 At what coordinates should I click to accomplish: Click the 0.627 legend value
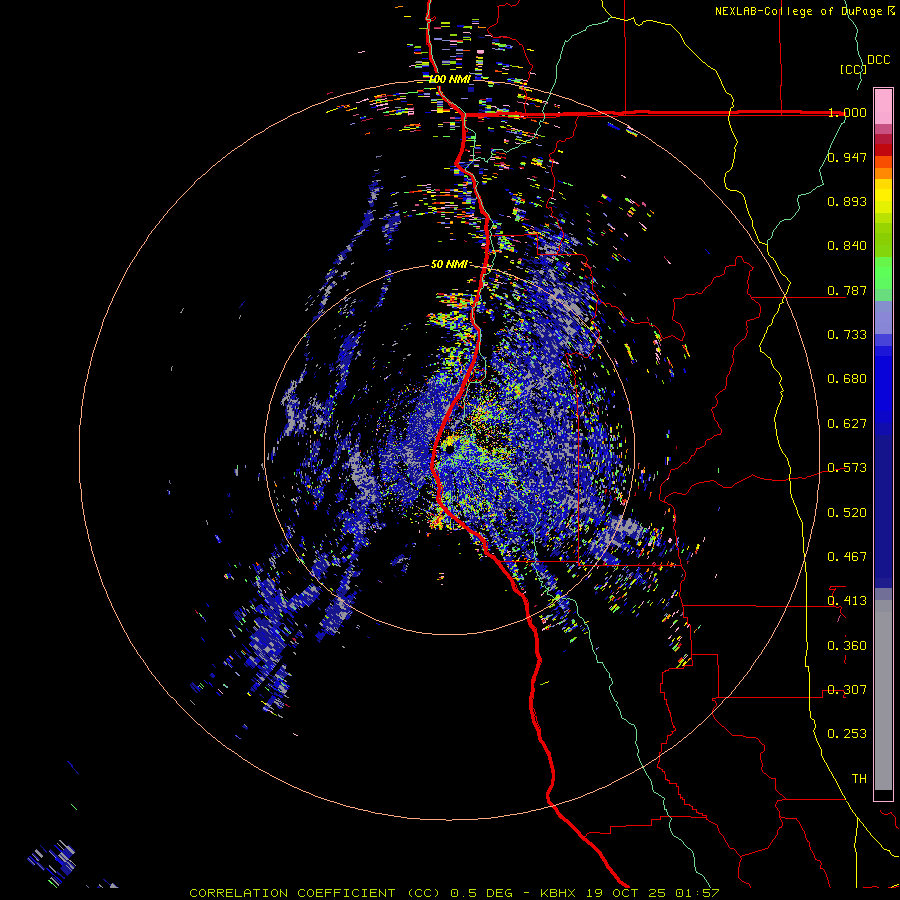point(847,424)
